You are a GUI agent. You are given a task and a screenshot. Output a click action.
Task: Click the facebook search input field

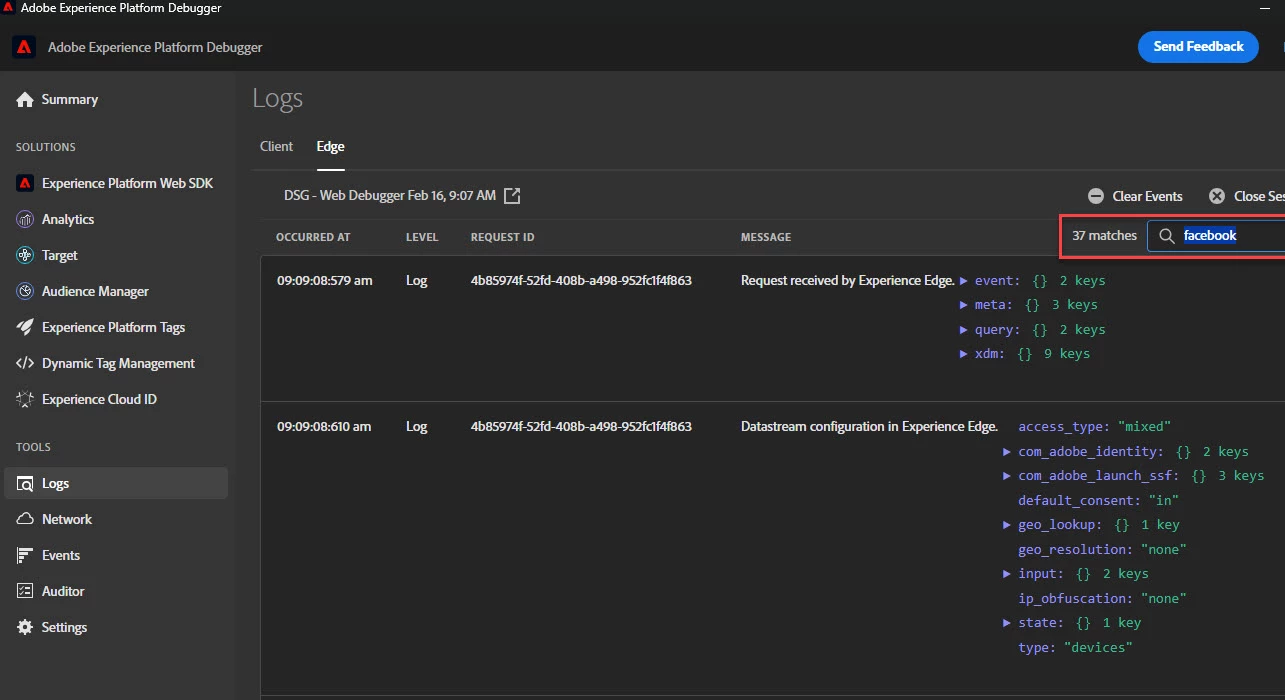click(x=1216, y=236)
